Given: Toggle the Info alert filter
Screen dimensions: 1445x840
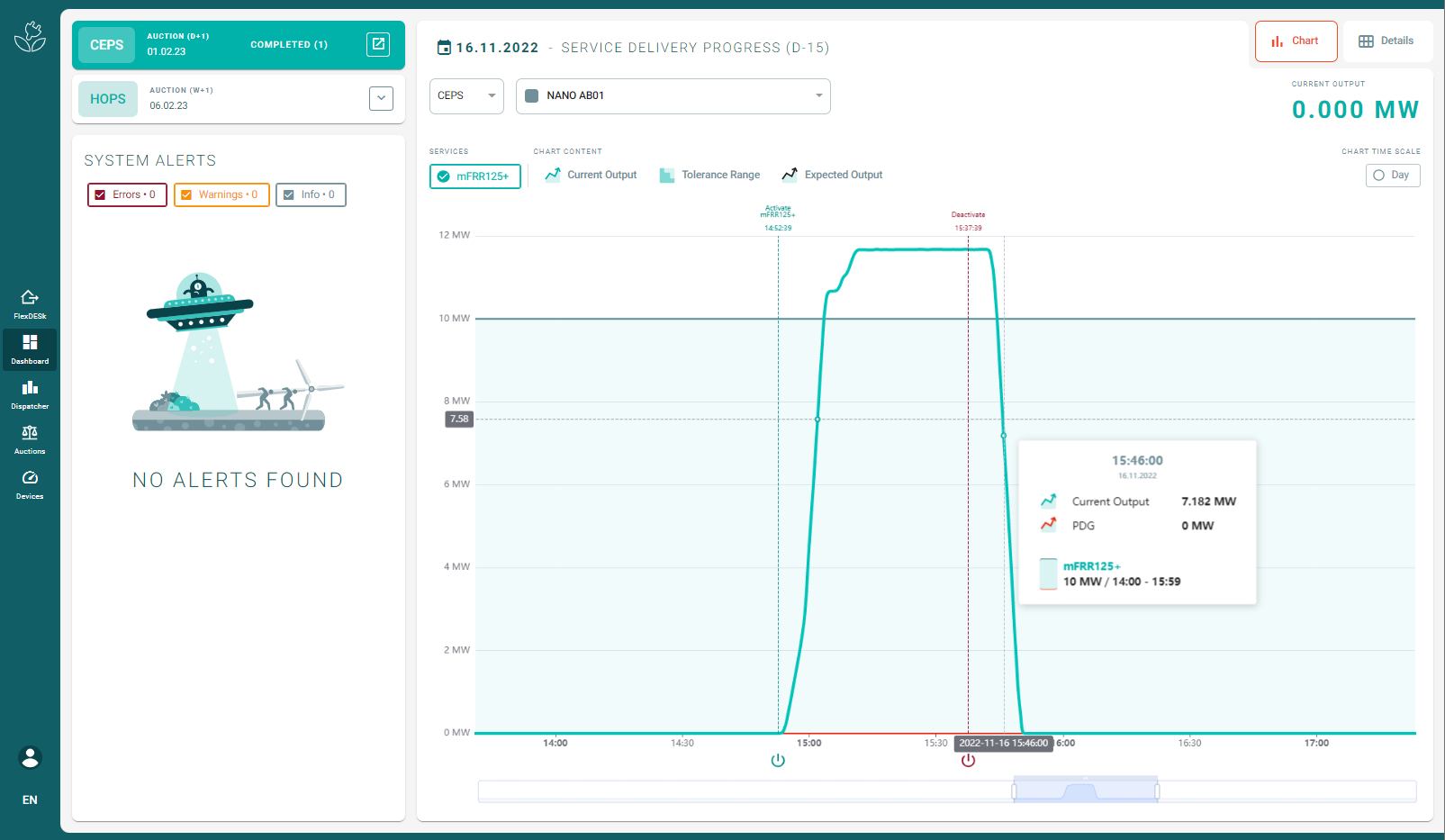Looking at the screenshot, I should (311, 194).
